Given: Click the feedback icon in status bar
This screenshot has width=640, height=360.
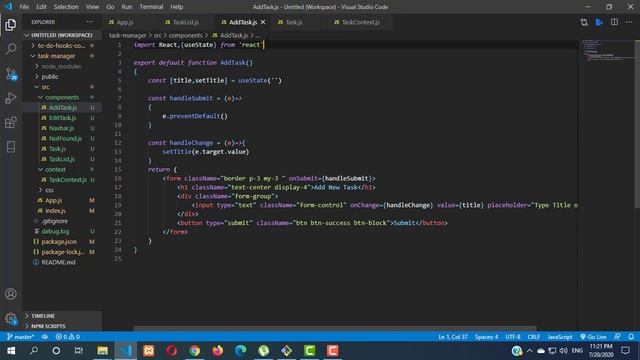Looking at the screenshot, I should point(617,337).
